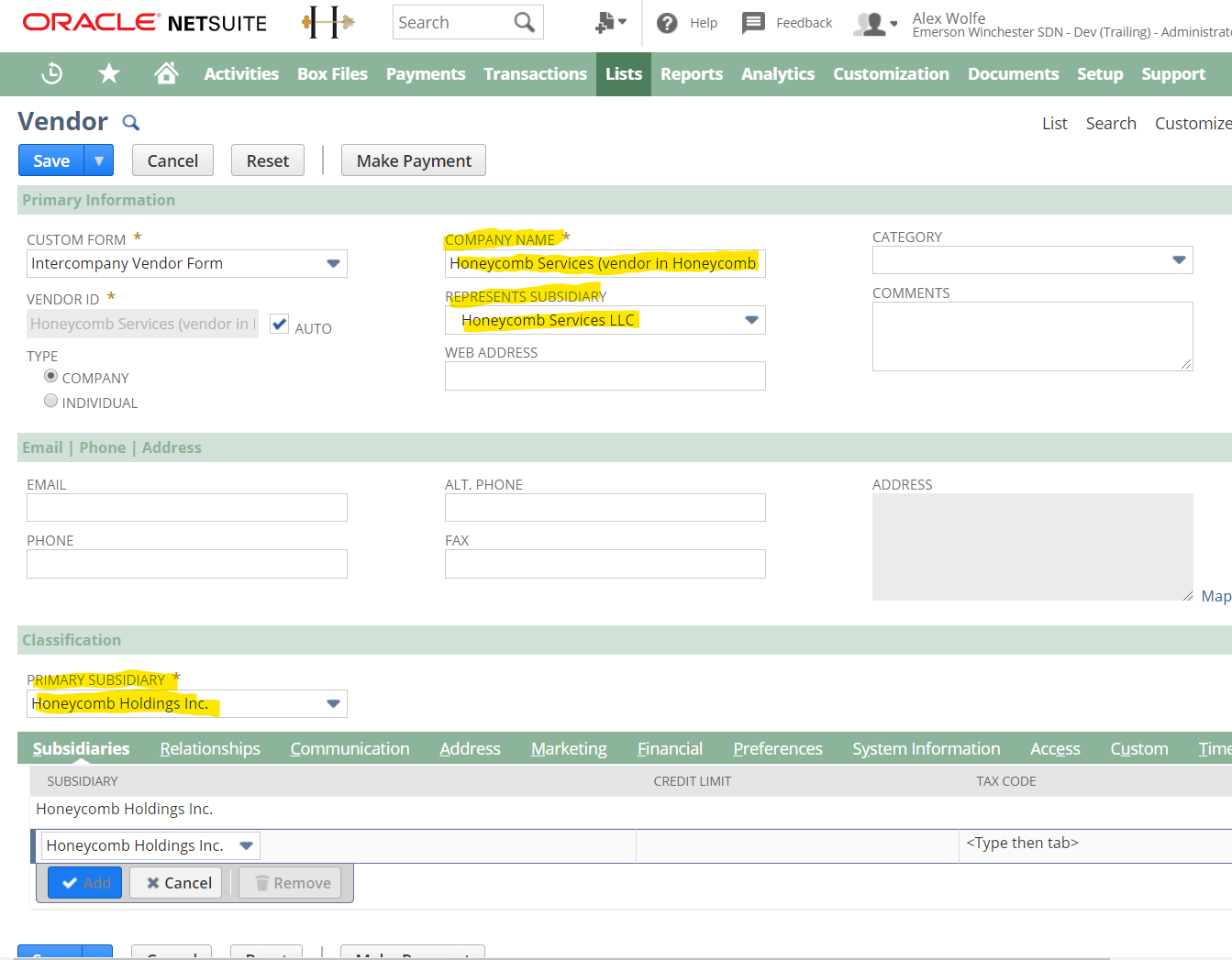Open the Analytics menu
The width and height of the screenshot is (1232, 960).
[x=778, y=74]
